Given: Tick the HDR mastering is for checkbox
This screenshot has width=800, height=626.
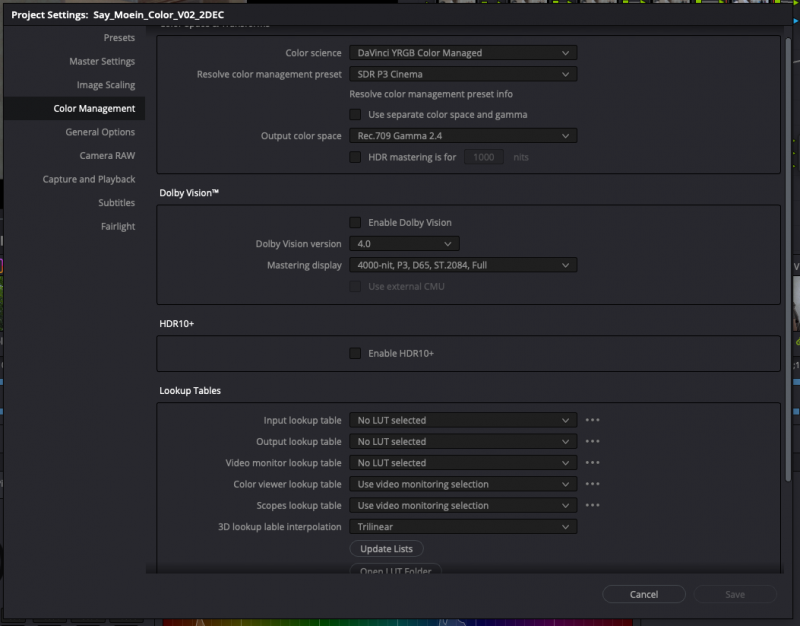Looking at the screenshot, I should point(355,157).
